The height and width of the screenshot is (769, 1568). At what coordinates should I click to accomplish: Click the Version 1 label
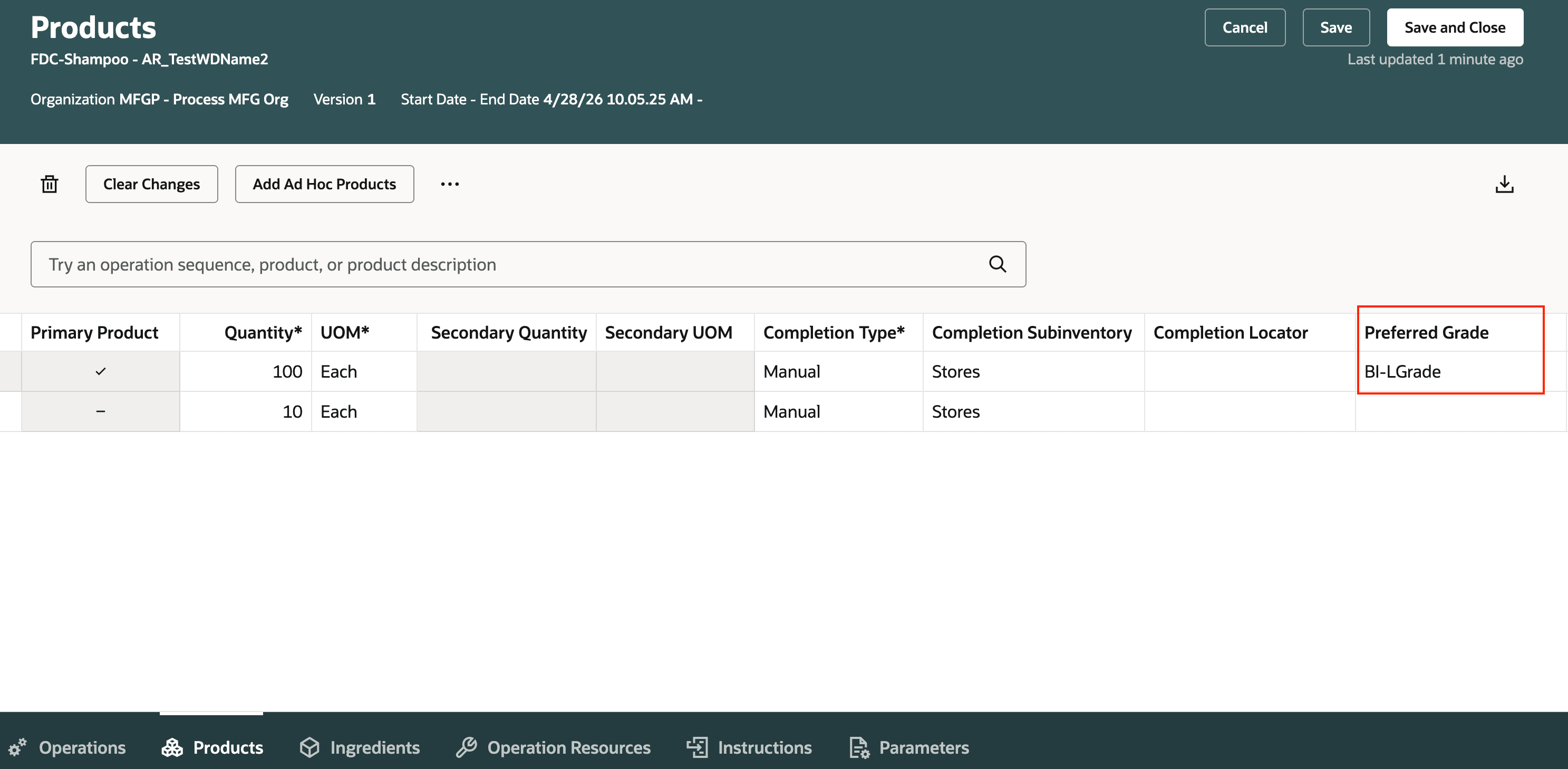pyautogui.click(x=344, y=99)
